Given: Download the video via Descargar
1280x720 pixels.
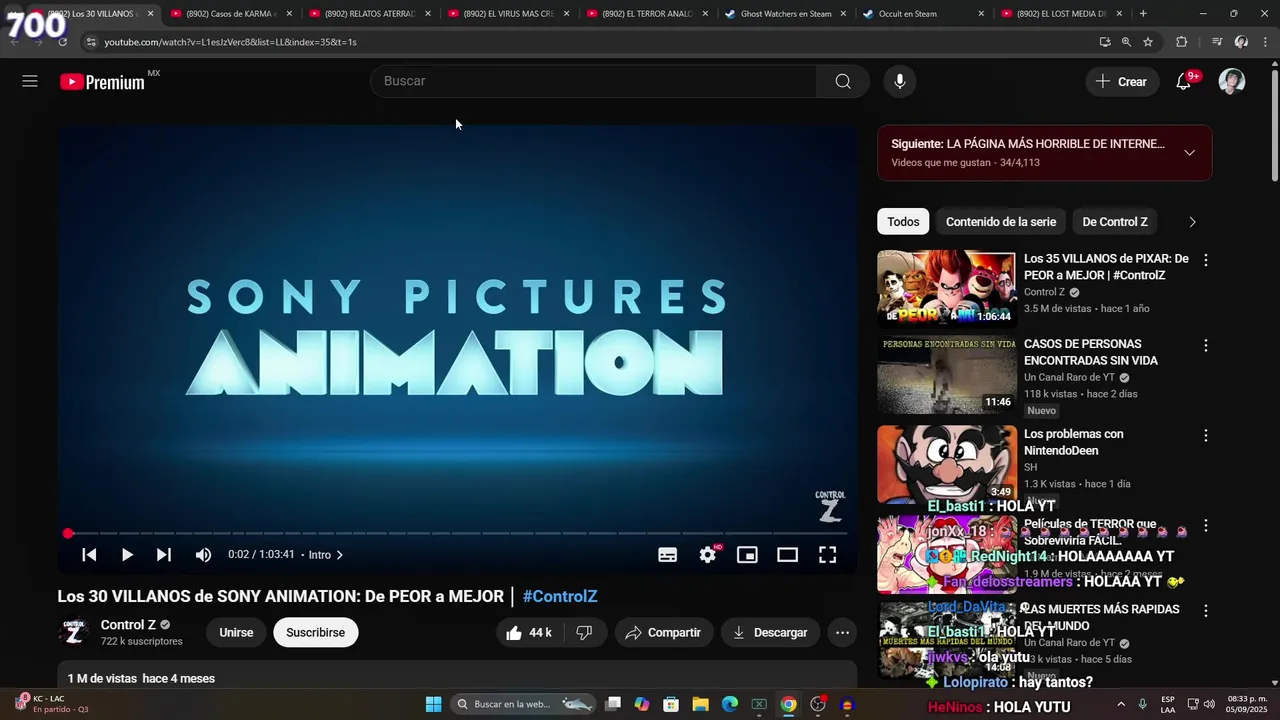Looking at the screenshot, I should [x=770, y=633].
